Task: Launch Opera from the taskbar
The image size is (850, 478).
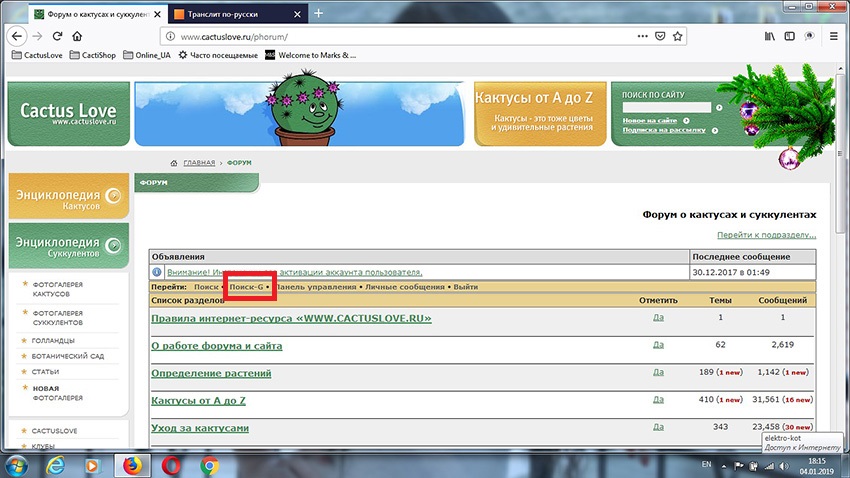Action: click(x=172, y=465)
